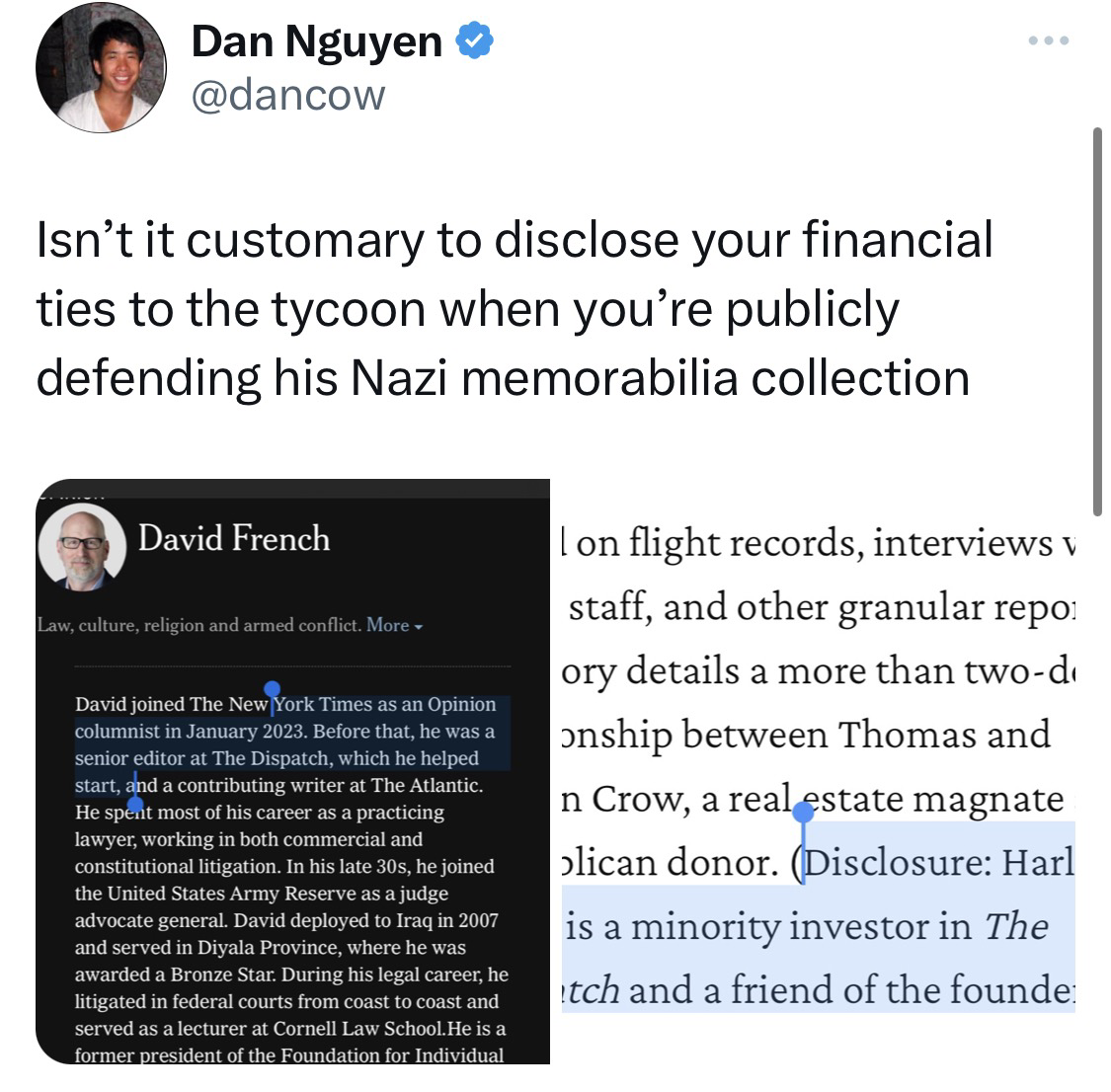The width and height of the screenshot is (1111, 1092).
Task: Click David French's avatar photo
Action: pos(82,547)
